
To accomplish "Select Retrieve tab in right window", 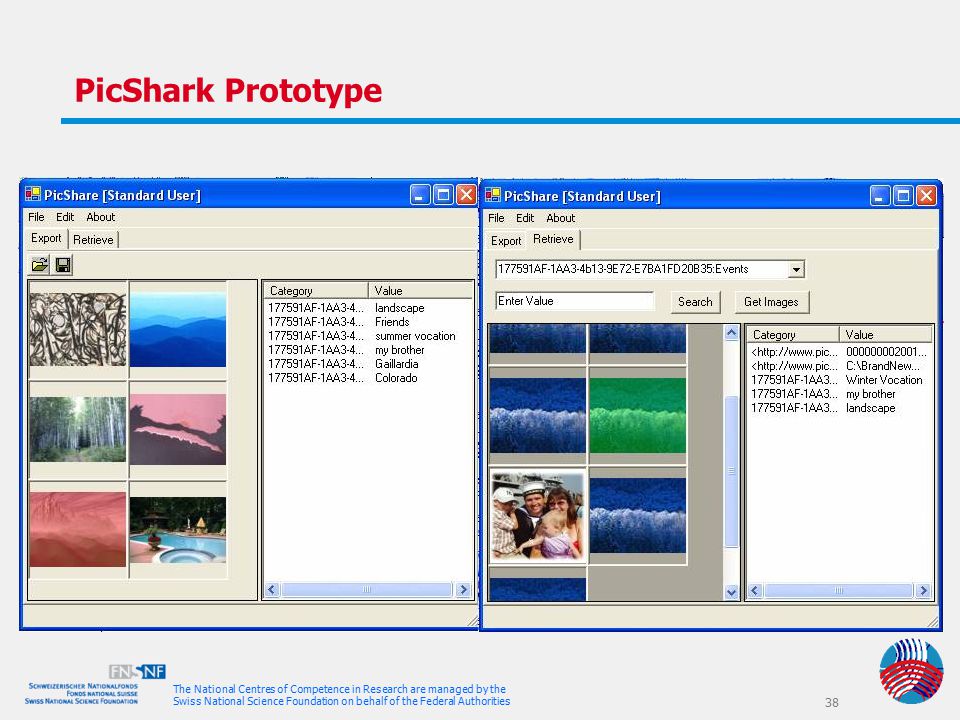I will coord(553,239).
